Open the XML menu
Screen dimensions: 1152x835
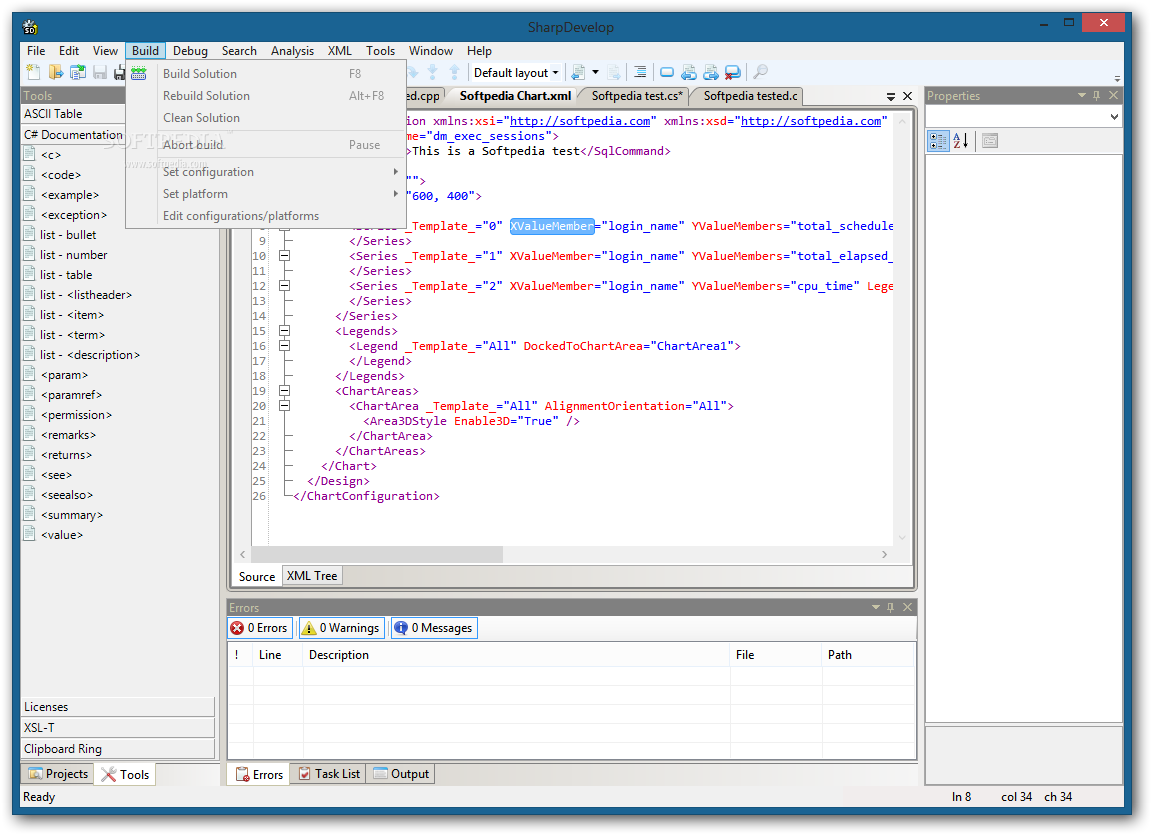click(339, 51)
